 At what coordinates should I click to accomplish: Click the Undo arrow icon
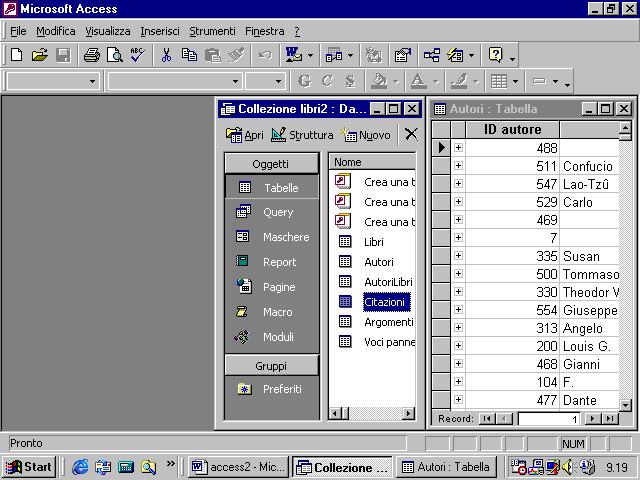[x=265, y=55]
